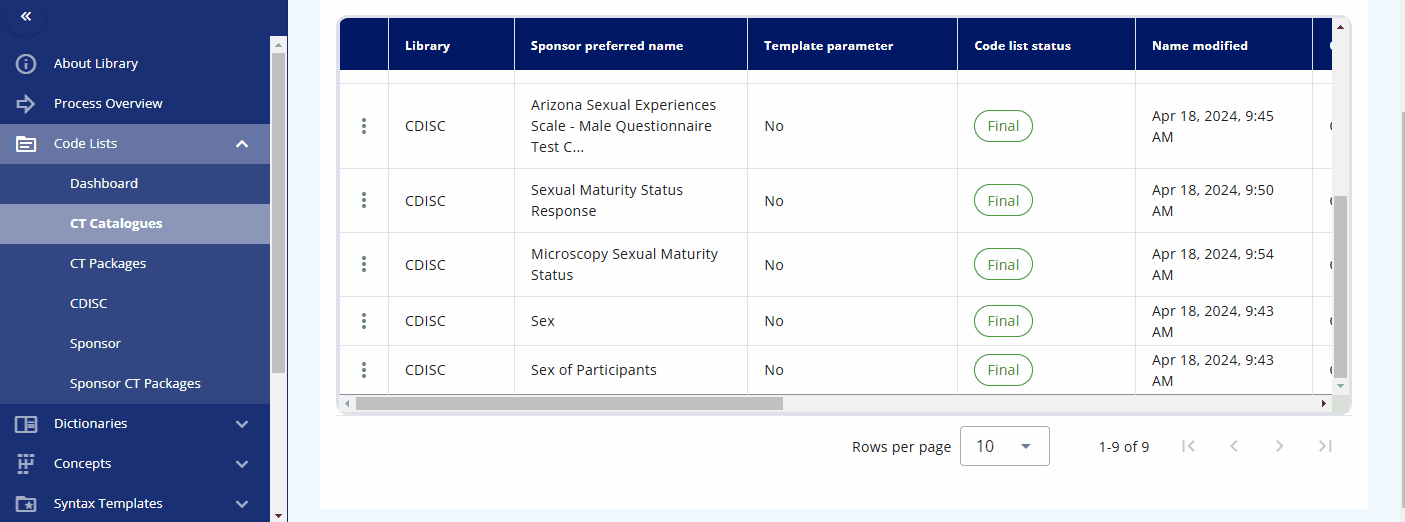Click the Syntax Templates star-folder icon
Image resolution: width=1405 pixels, height=522 pixels.
point(26,504)
